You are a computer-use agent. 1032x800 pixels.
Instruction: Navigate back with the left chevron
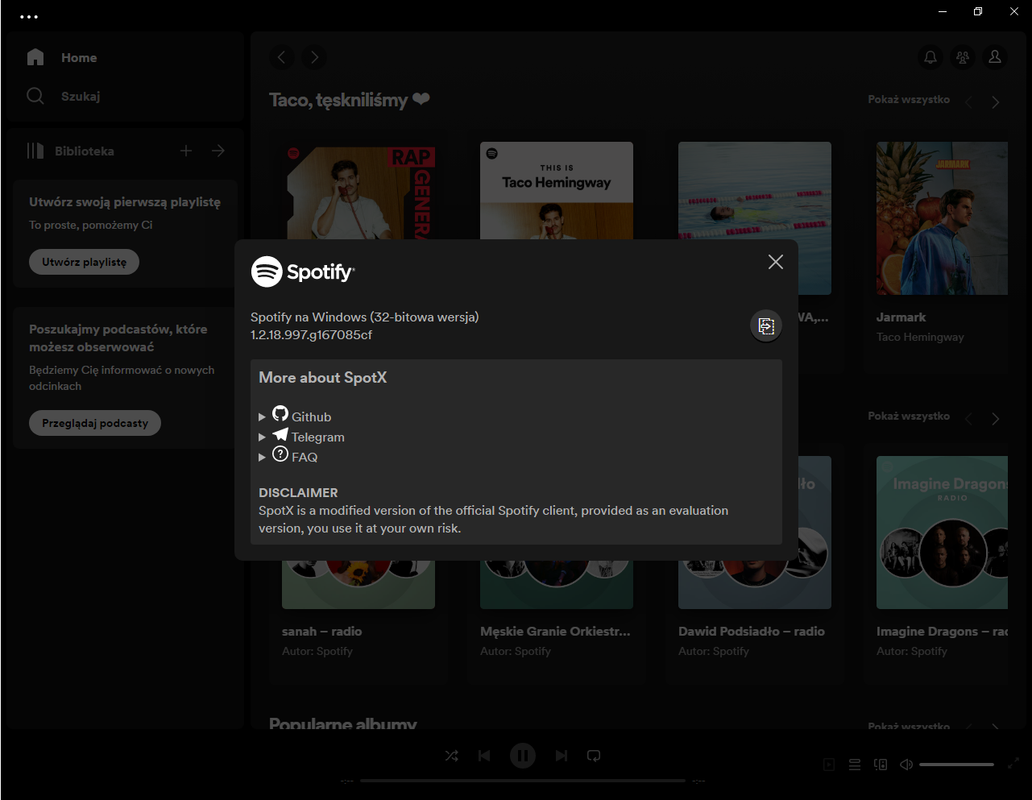coord(282,57)
